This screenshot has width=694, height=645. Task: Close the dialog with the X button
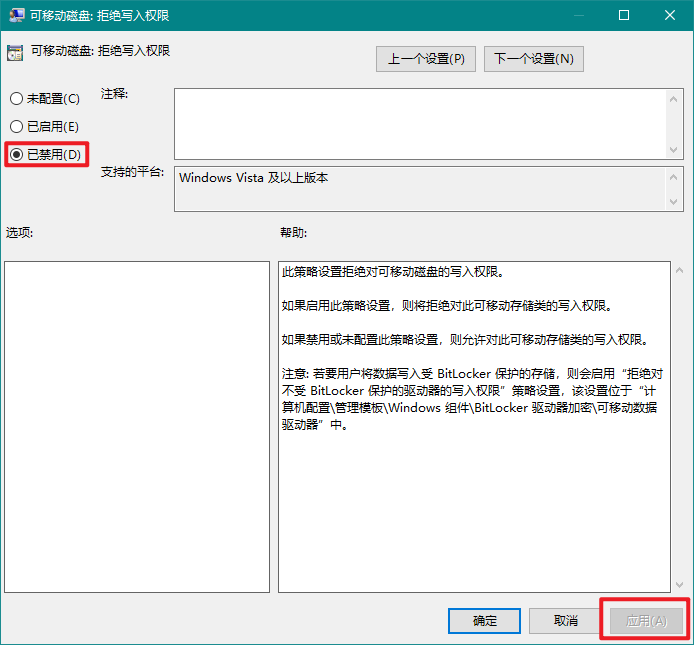670,15
